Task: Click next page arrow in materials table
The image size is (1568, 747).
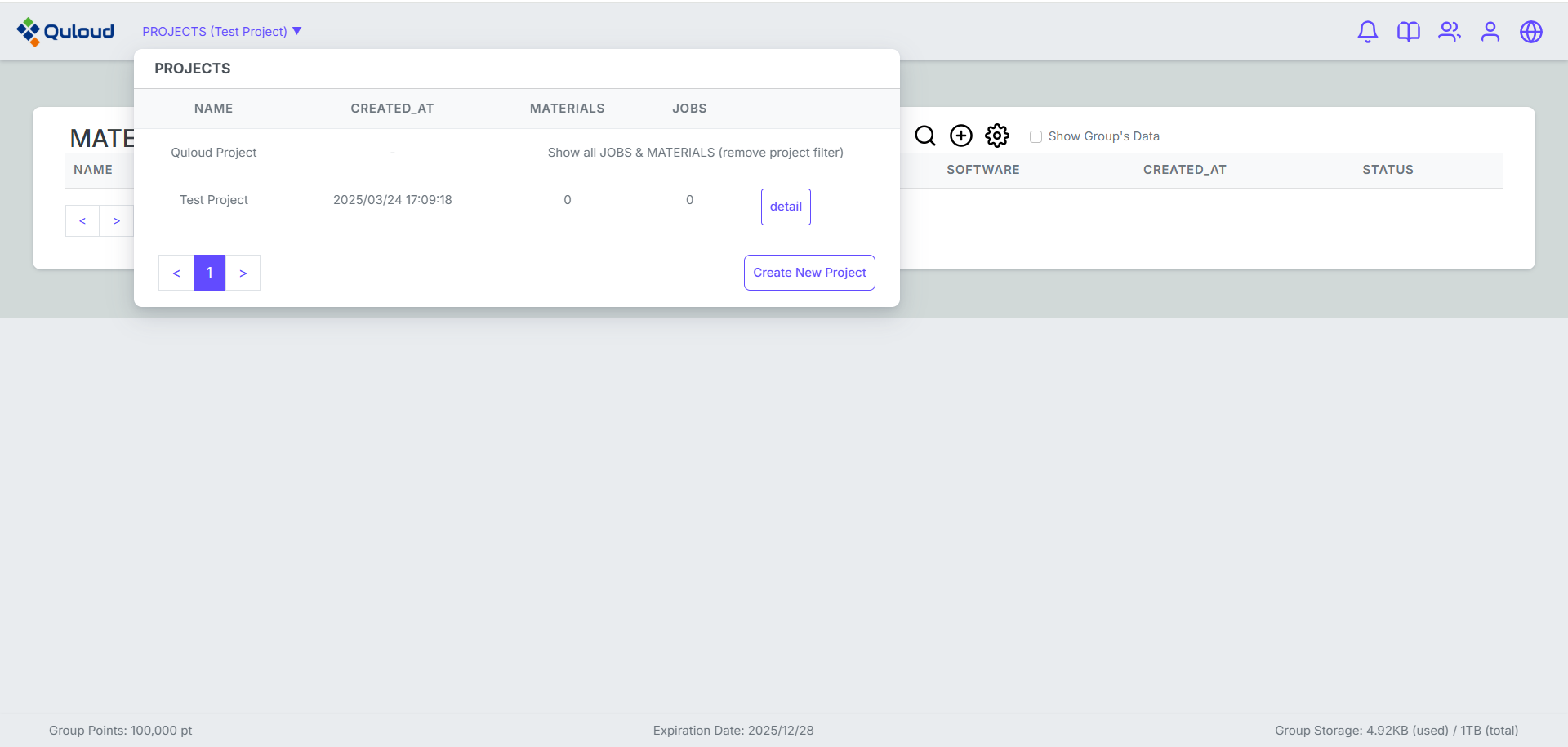Action: (x=117, y=221)
